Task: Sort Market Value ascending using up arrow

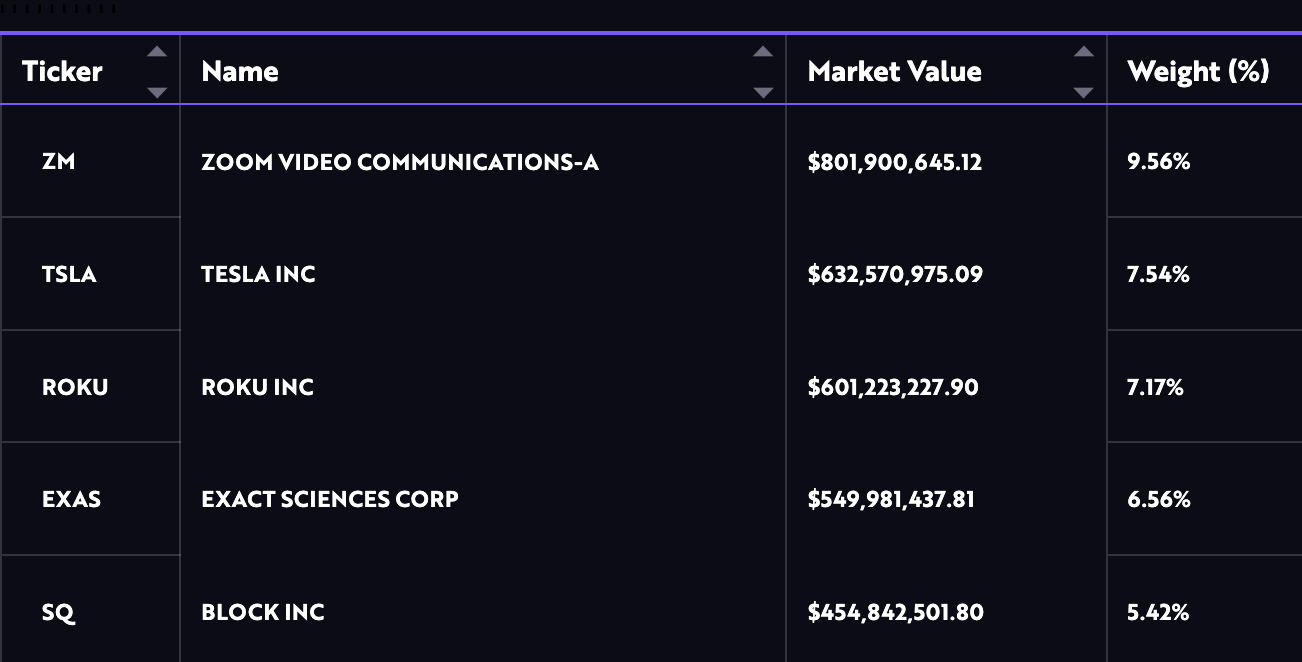Action: pyautogui.click(x=1083, y=52)
